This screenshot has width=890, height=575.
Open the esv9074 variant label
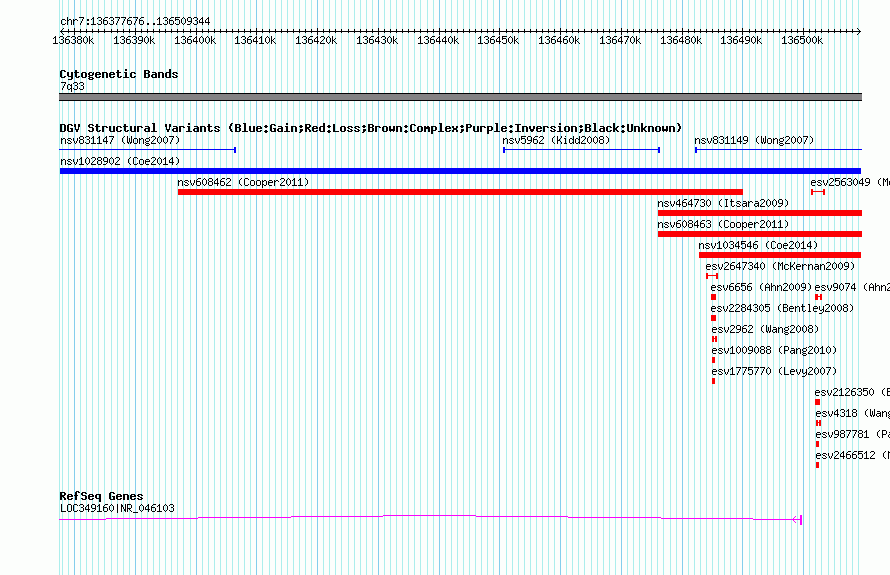click(x=852, y=287)
